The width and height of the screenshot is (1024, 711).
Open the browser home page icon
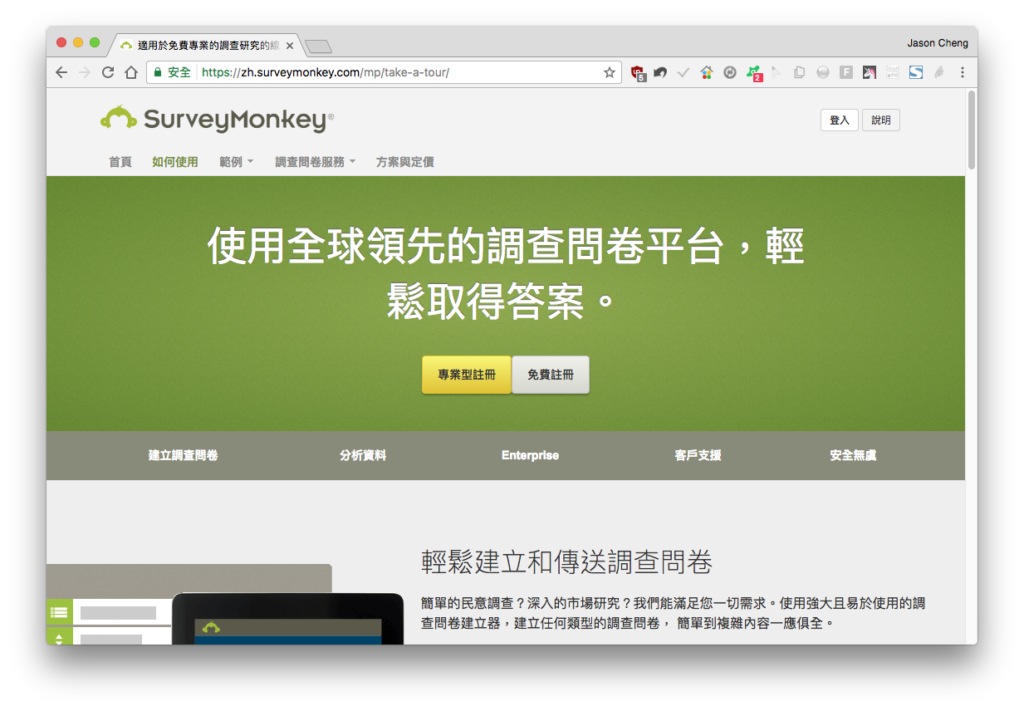click(131, 72)
